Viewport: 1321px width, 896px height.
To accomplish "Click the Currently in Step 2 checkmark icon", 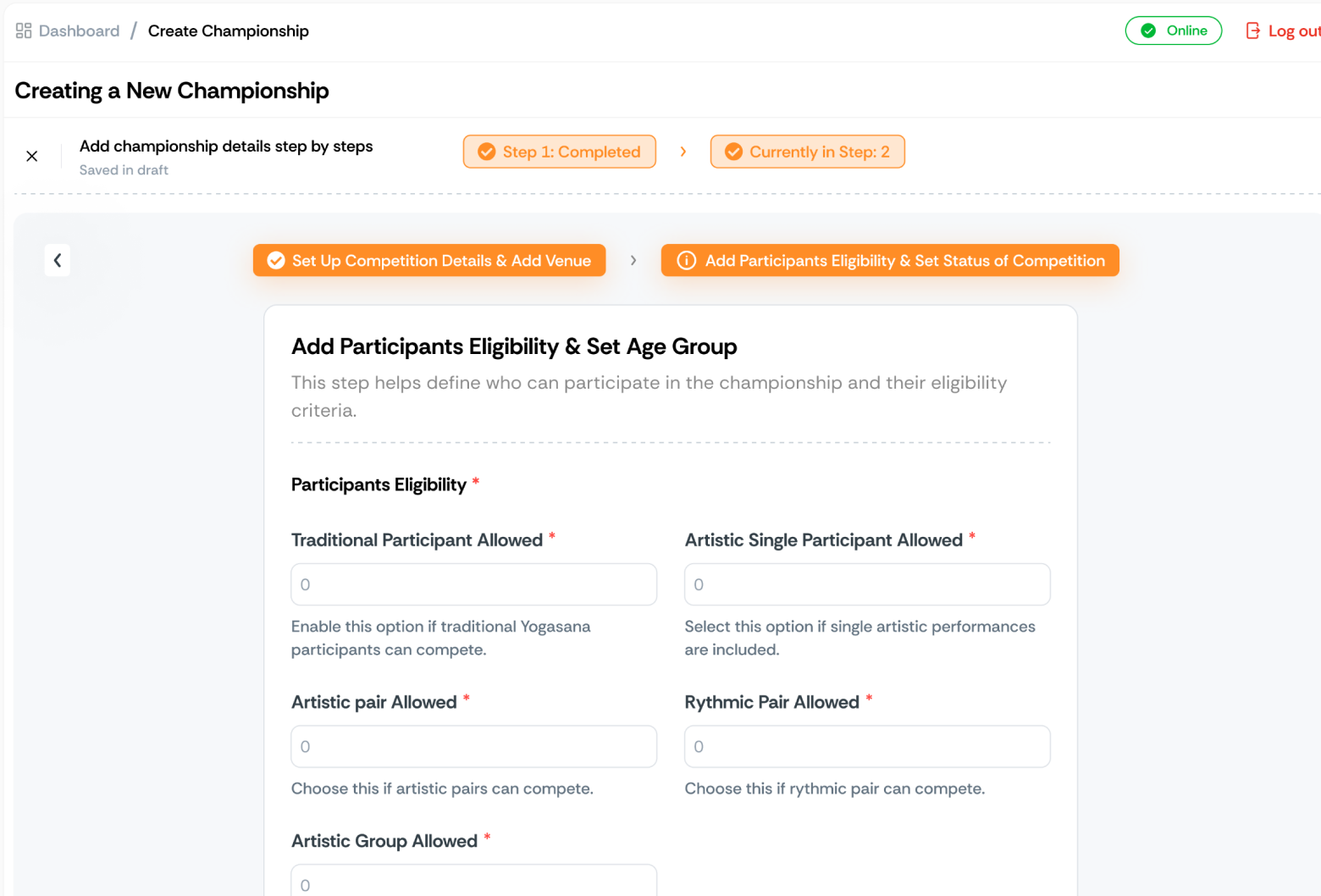I will [734, 152].
